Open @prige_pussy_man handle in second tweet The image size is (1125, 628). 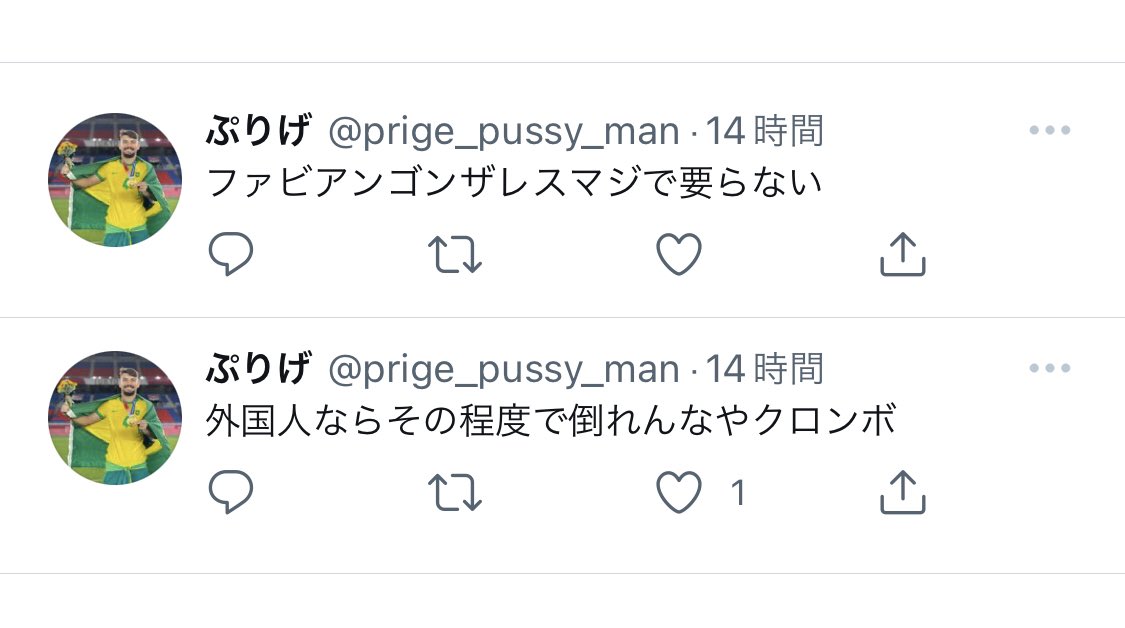coord(504,370)
